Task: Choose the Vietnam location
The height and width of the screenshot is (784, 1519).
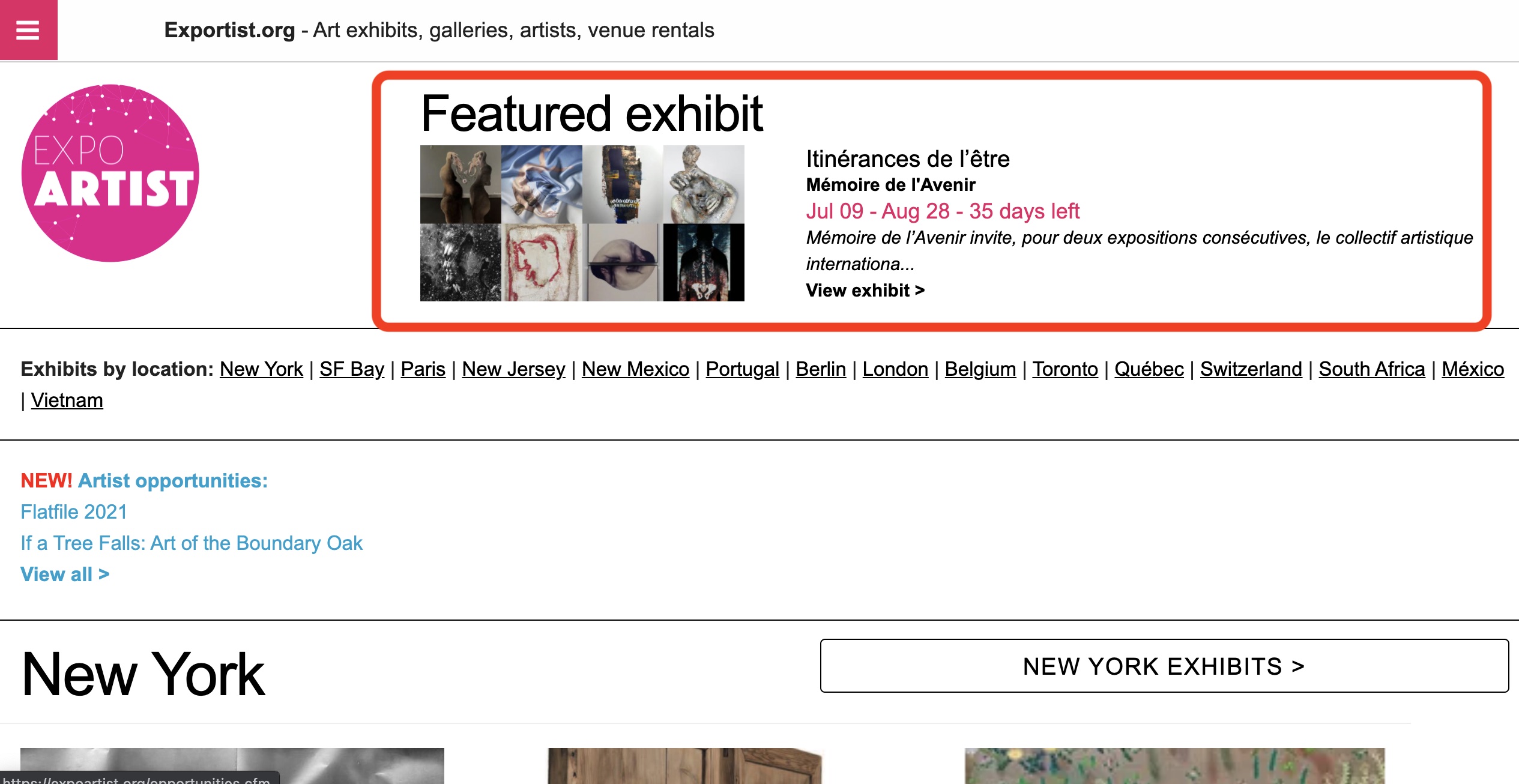Action: [x=67, y=400]
